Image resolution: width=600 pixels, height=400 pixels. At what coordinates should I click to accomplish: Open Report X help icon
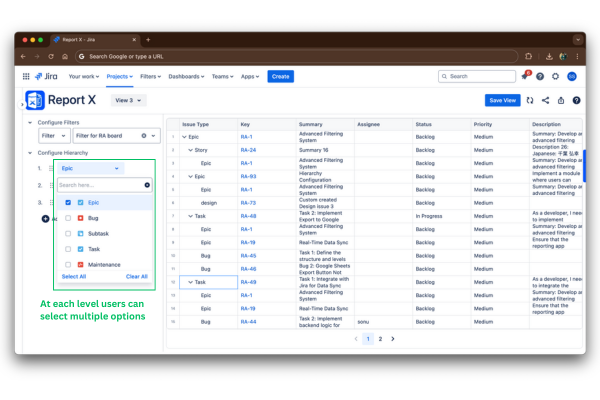click(x=576, y=100)
